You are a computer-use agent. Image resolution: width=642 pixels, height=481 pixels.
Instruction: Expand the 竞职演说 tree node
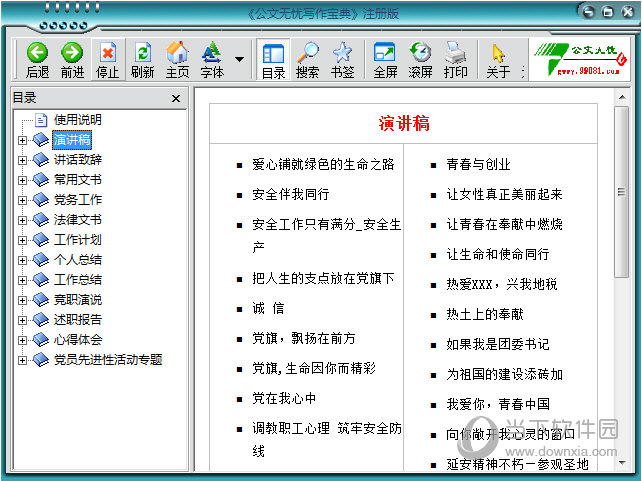click(23, 300)
